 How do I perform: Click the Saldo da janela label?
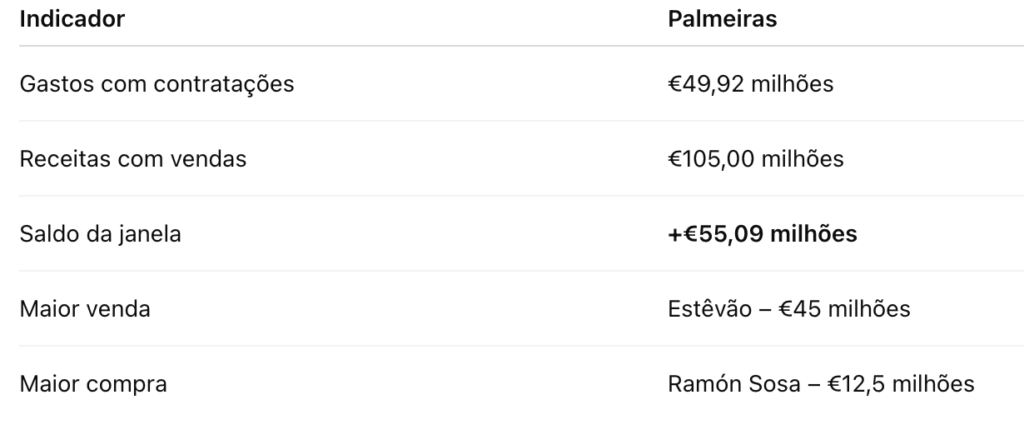pyautogui.click(x=101, y=234)
